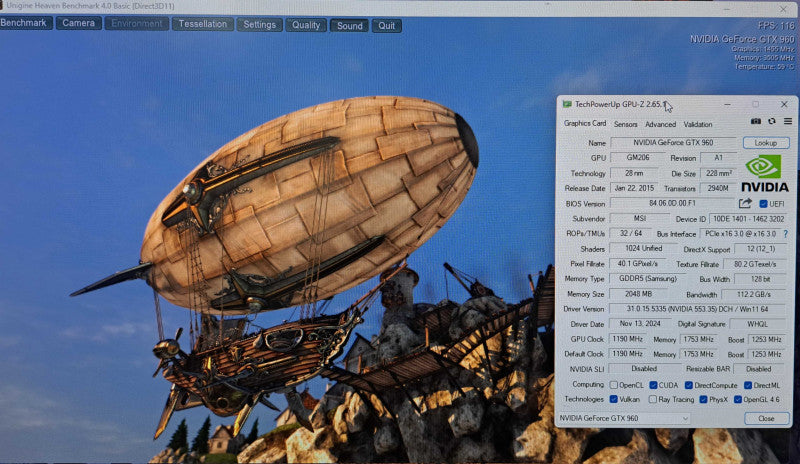Open the Quality menu in Heaven
The width and height of the screenshot is (800, 464).
click(306, 25)
